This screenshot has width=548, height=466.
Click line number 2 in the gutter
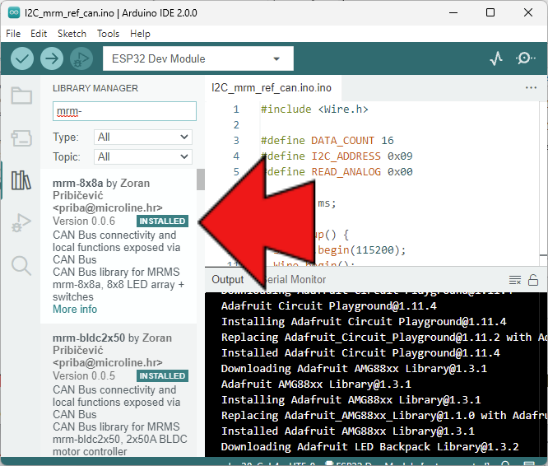coord(236,125)
